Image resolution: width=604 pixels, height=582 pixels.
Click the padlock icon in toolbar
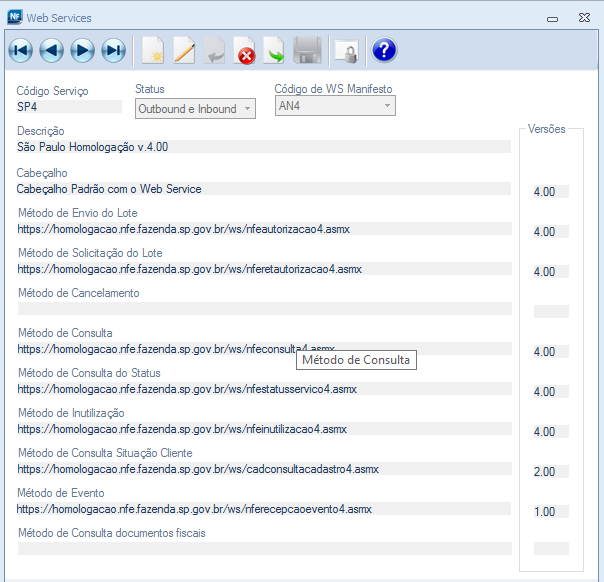pyautogui.click(x=346, y=50)
